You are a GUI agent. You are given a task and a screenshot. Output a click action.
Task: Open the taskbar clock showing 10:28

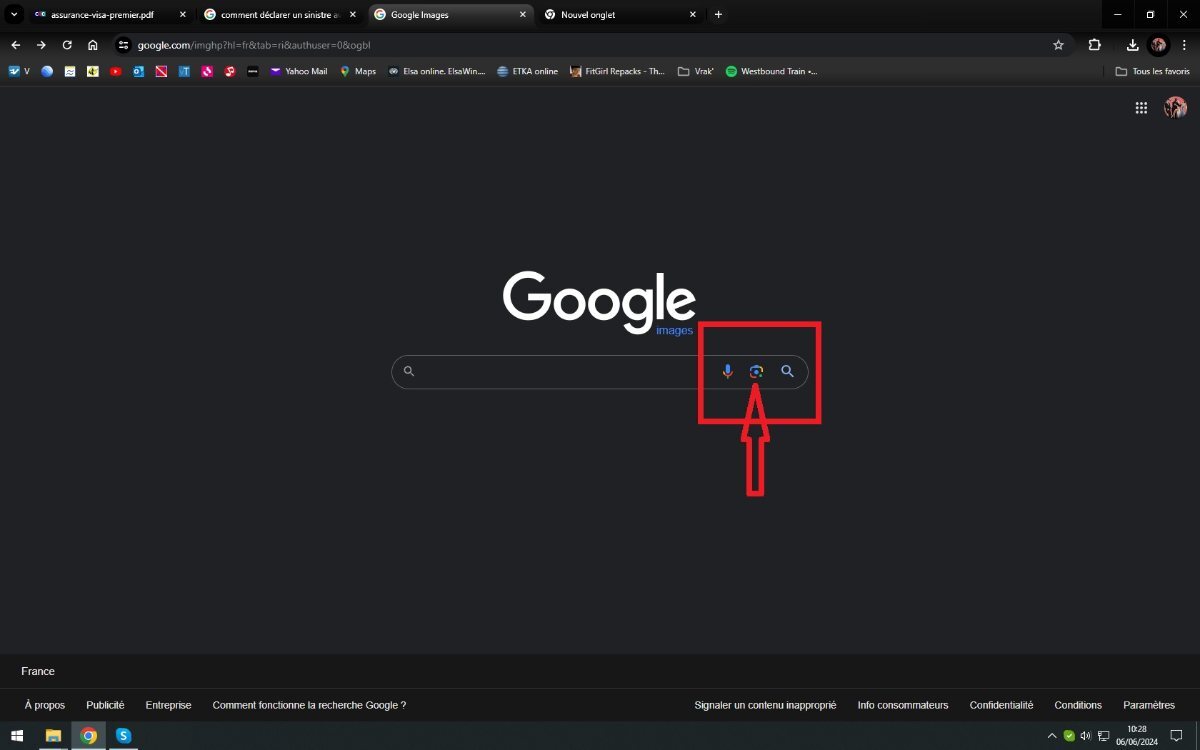click(x=1137, y=736)
